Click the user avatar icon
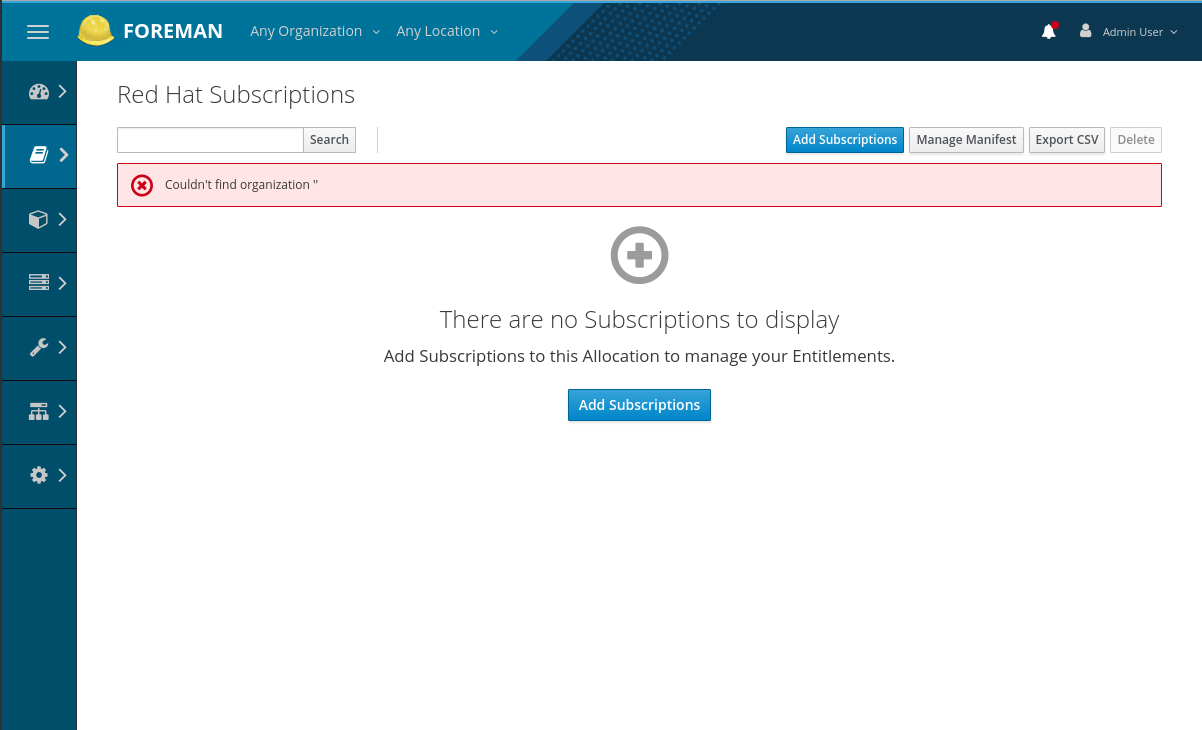This screenshot has width=1202, height=730. tap(1085, 31)
